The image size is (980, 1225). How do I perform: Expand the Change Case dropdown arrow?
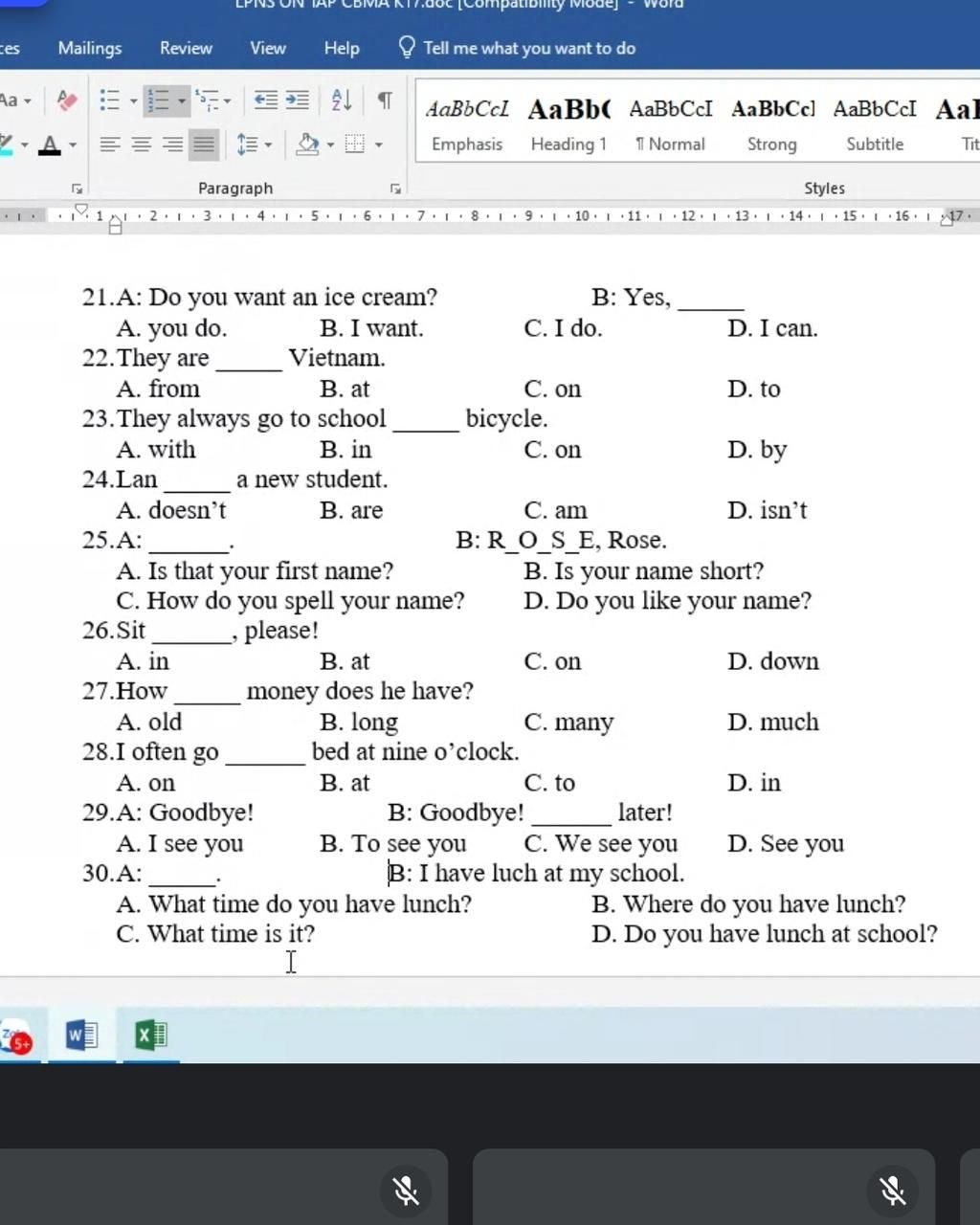[x=27, y=100]
